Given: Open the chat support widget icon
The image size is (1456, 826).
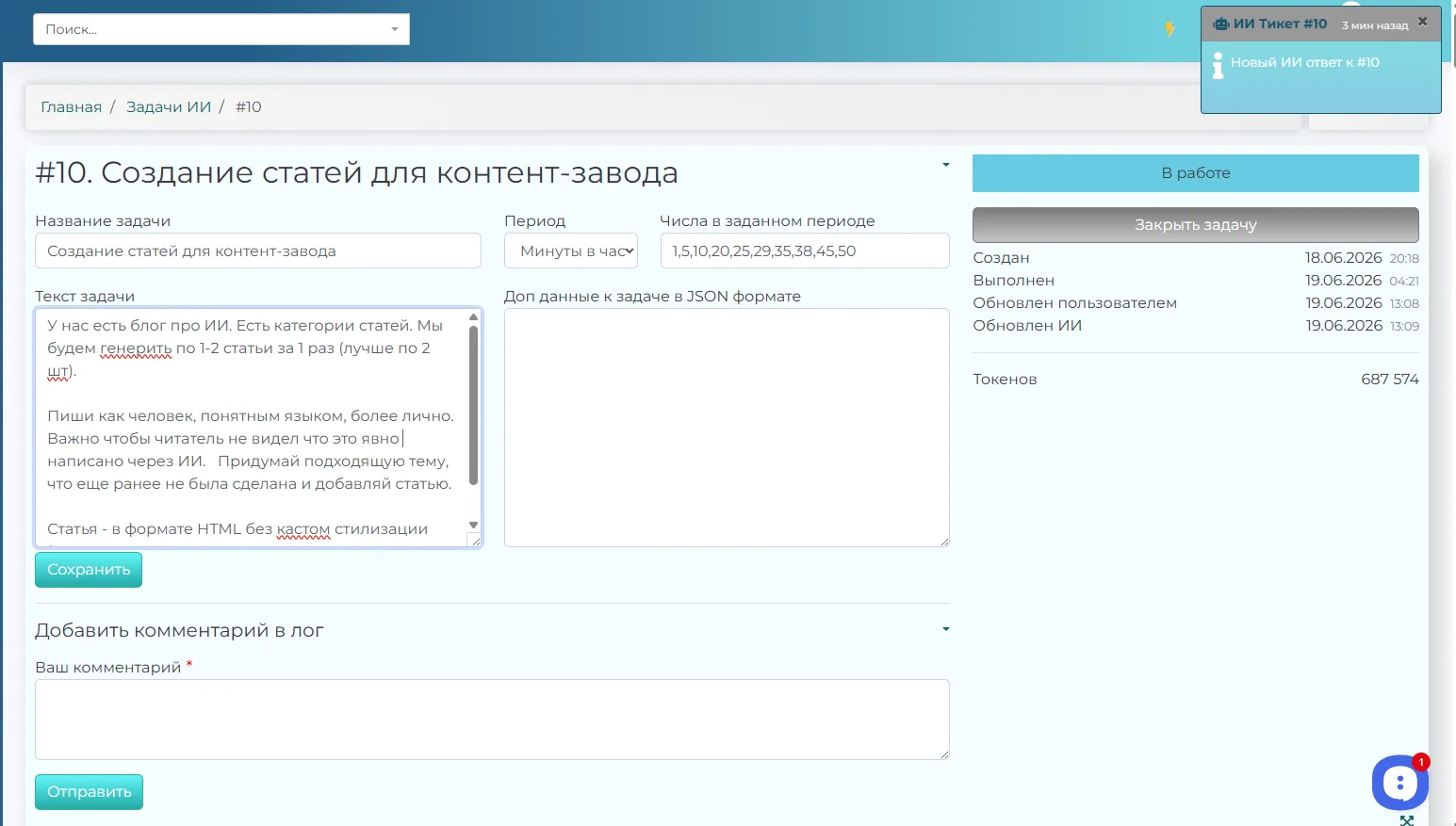Looking at the screenshot, I should (x=1400, y=783).
